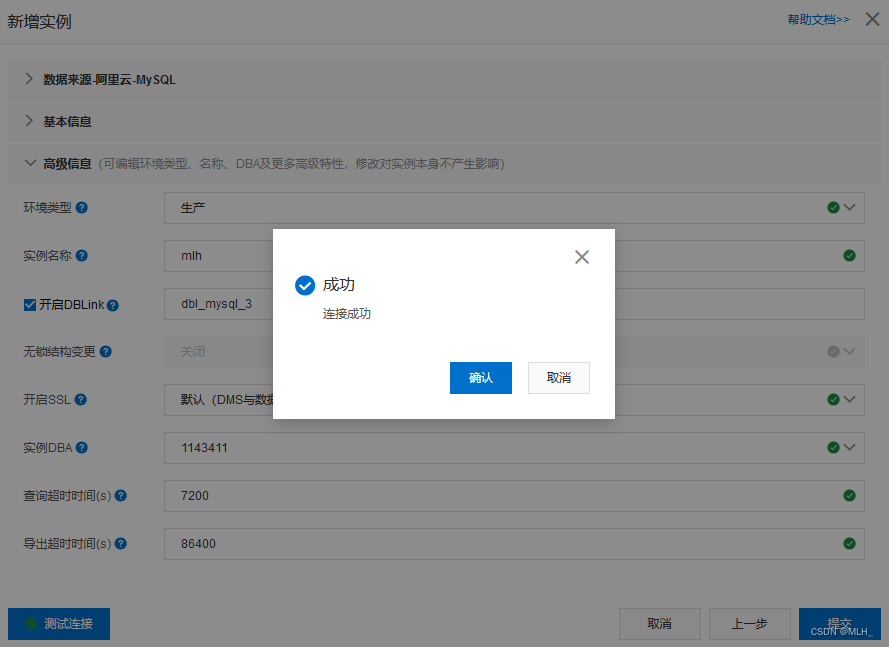Open the 实例DBA dropdown arrow

click(849, 448)
